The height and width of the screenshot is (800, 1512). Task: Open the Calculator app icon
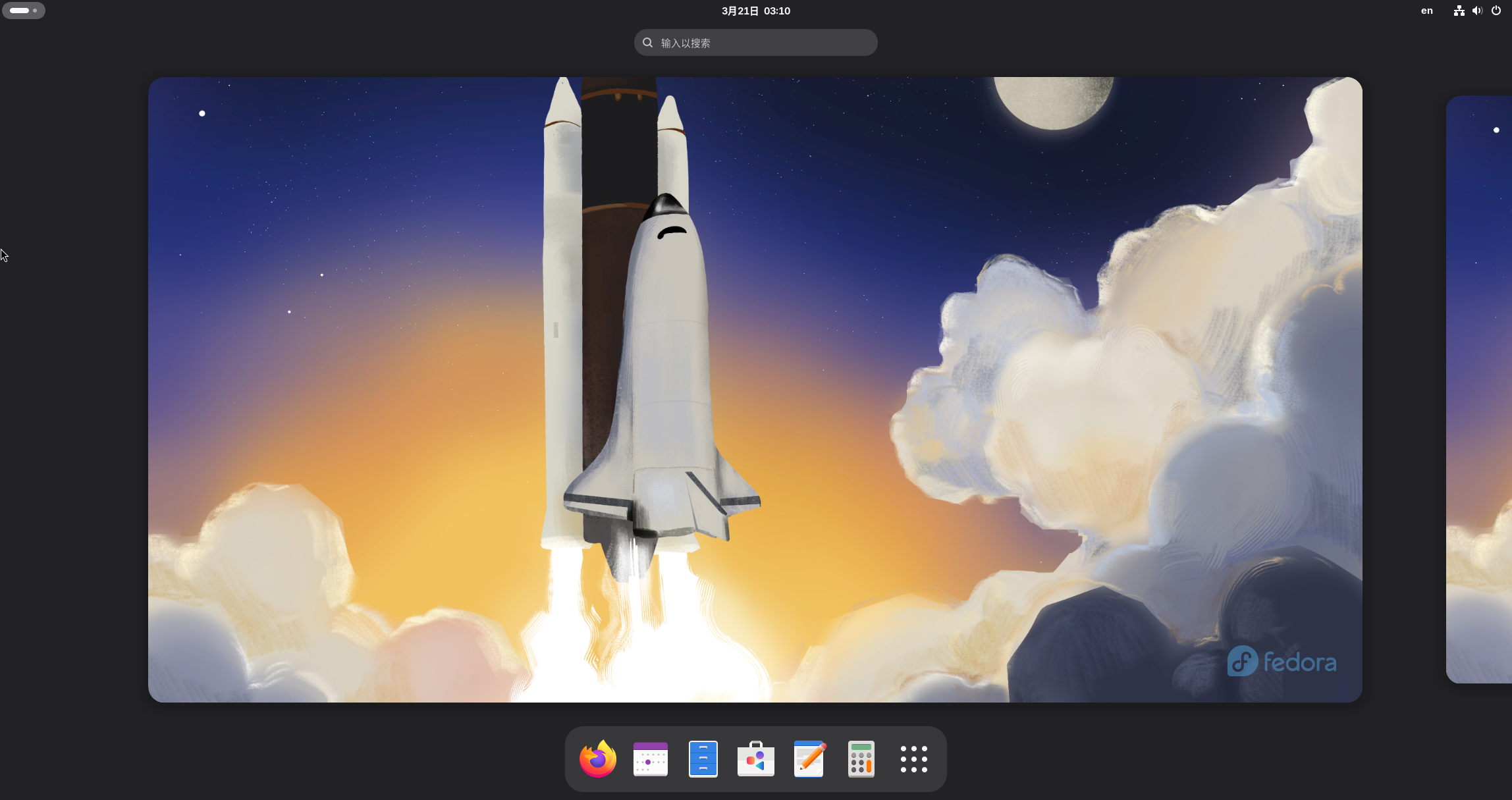pyautogui.click(x=861, y=759)
